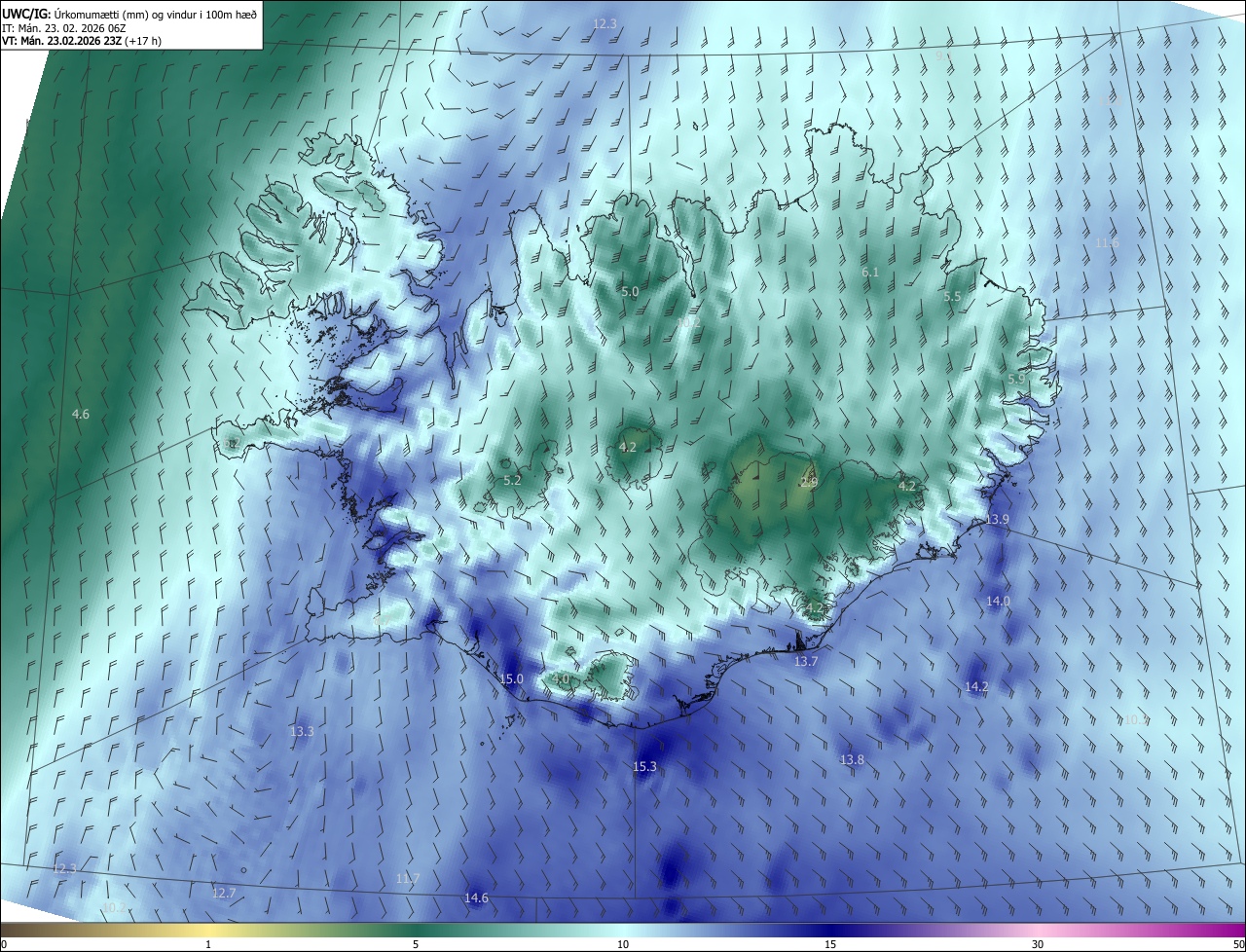The height and width of the screenshot is (952, 1246).
Task: Click the 5.0 value label
Action: coord(630,292)
